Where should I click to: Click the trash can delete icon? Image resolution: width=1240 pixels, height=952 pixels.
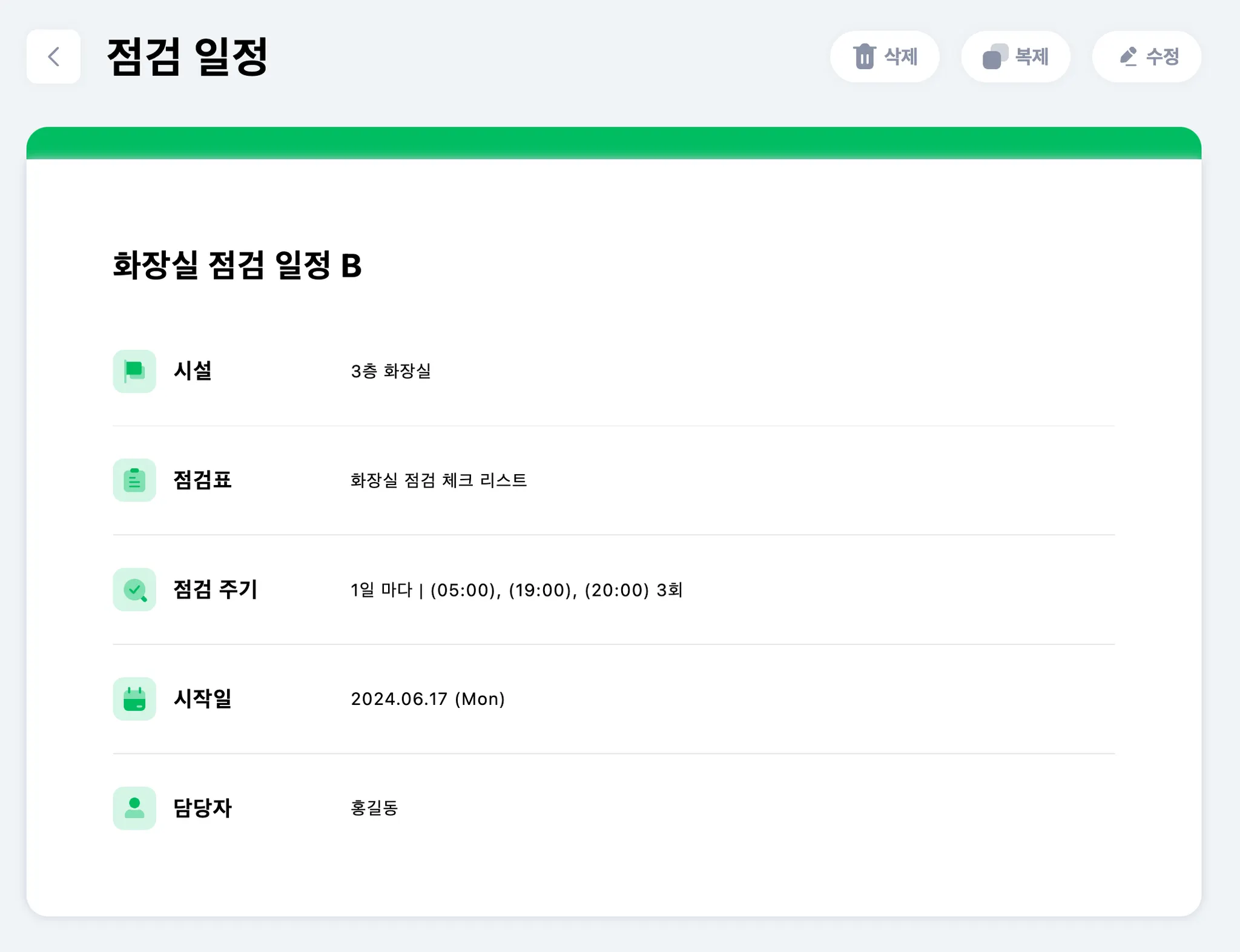click(x=864, y=57)
